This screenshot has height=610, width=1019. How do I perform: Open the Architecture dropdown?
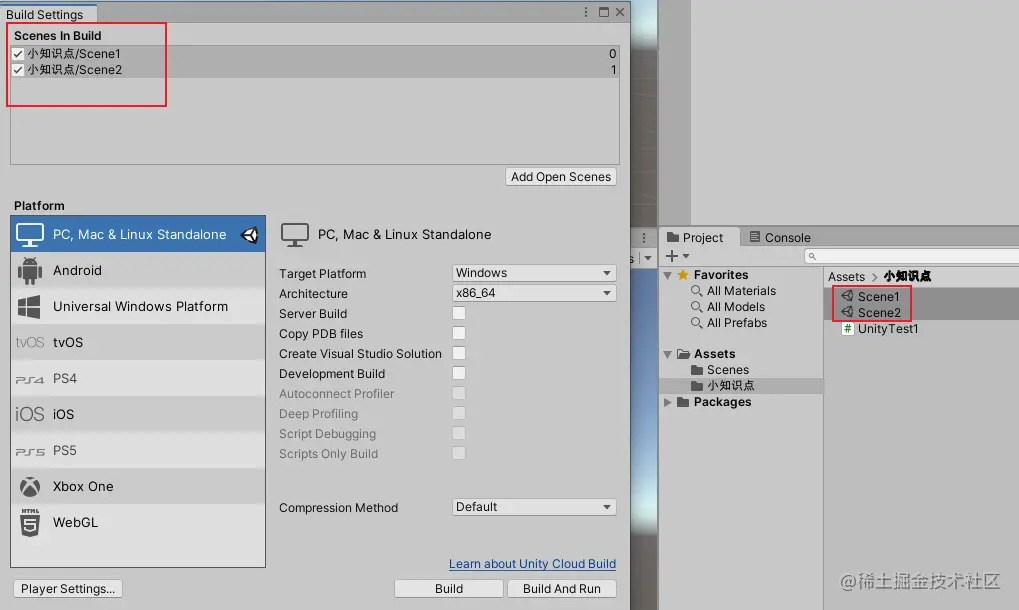[534, 293]
